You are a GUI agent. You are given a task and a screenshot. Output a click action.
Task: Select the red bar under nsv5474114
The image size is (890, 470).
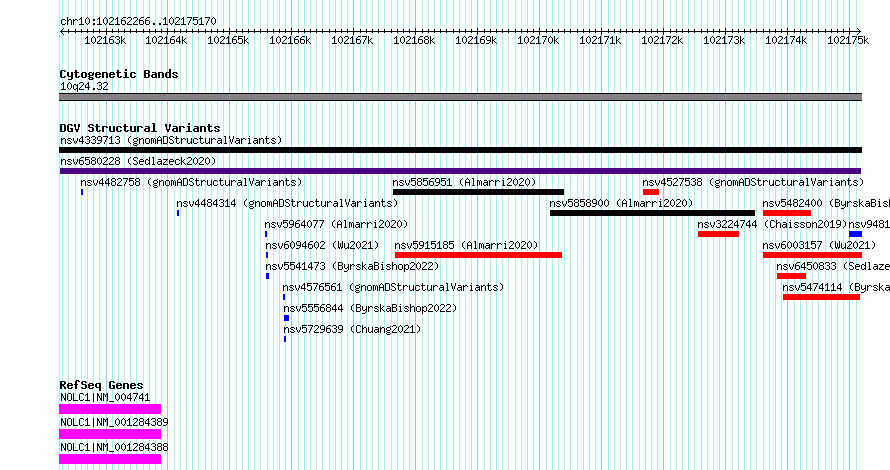tap(821, 297)
